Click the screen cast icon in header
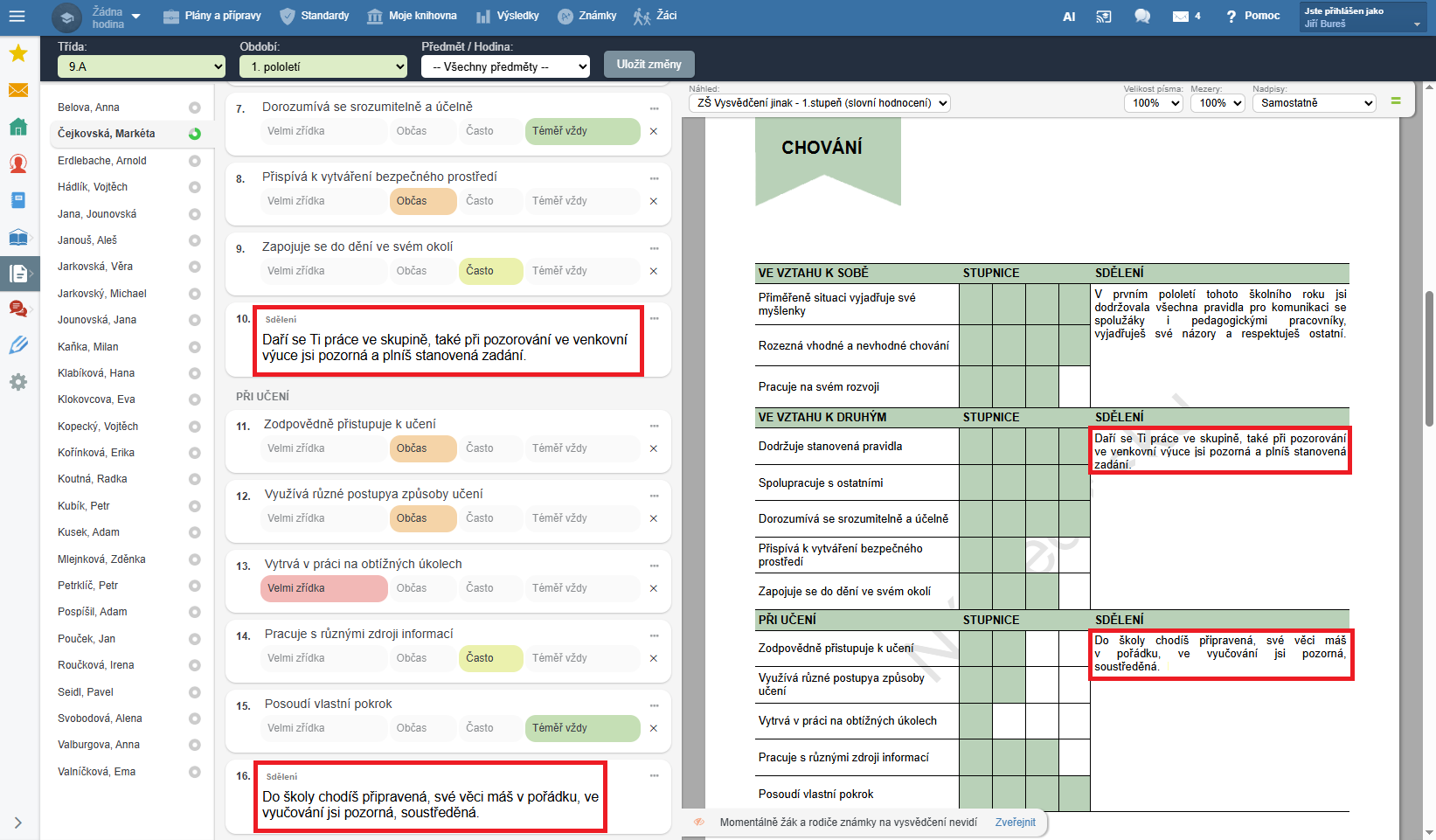 1104,17
